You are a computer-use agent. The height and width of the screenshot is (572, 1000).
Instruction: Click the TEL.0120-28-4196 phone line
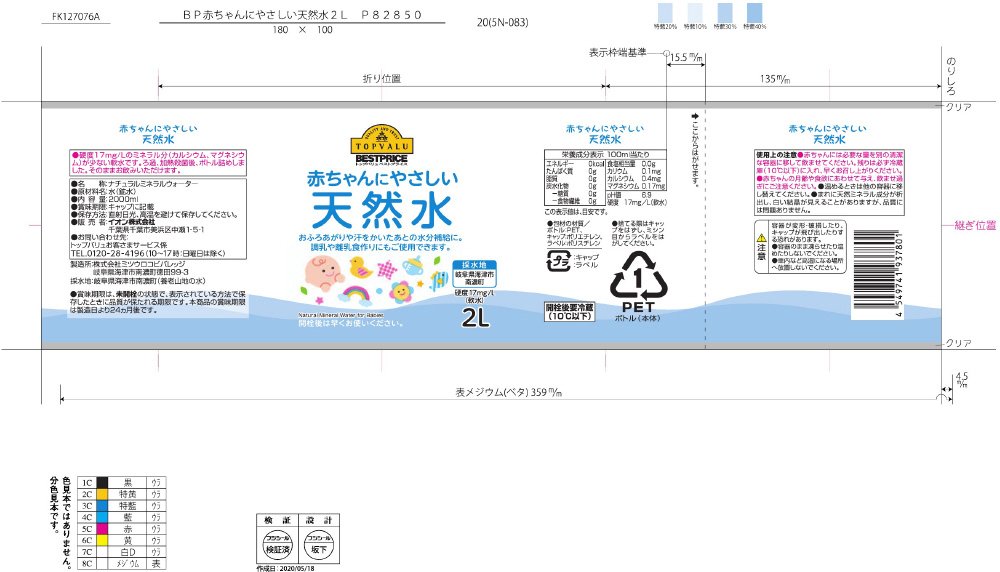coord(147,254)
